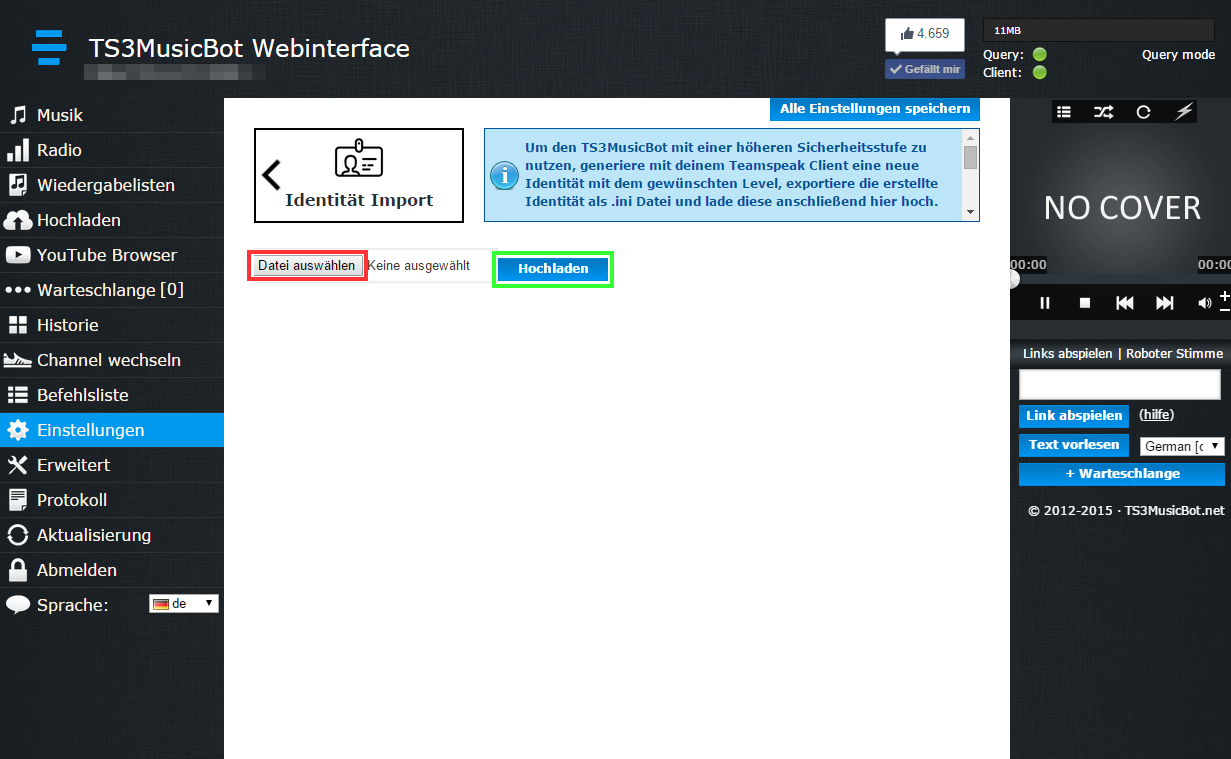This screenshot has height=759, width=1231.
Task: Click Facebook Gefällt mir button
Action: click(925, 69)
